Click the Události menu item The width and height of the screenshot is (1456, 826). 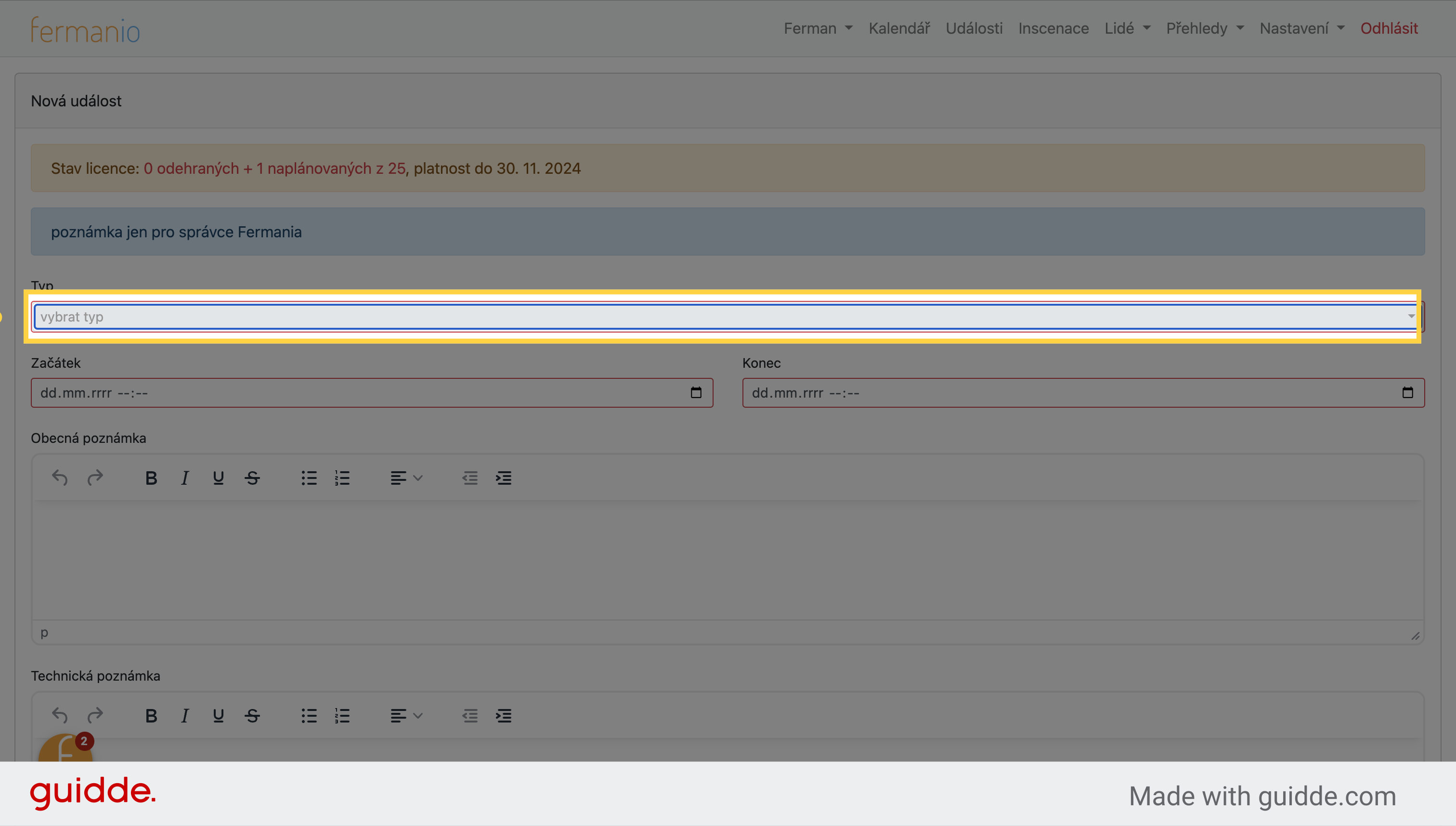tap(974, 28)
